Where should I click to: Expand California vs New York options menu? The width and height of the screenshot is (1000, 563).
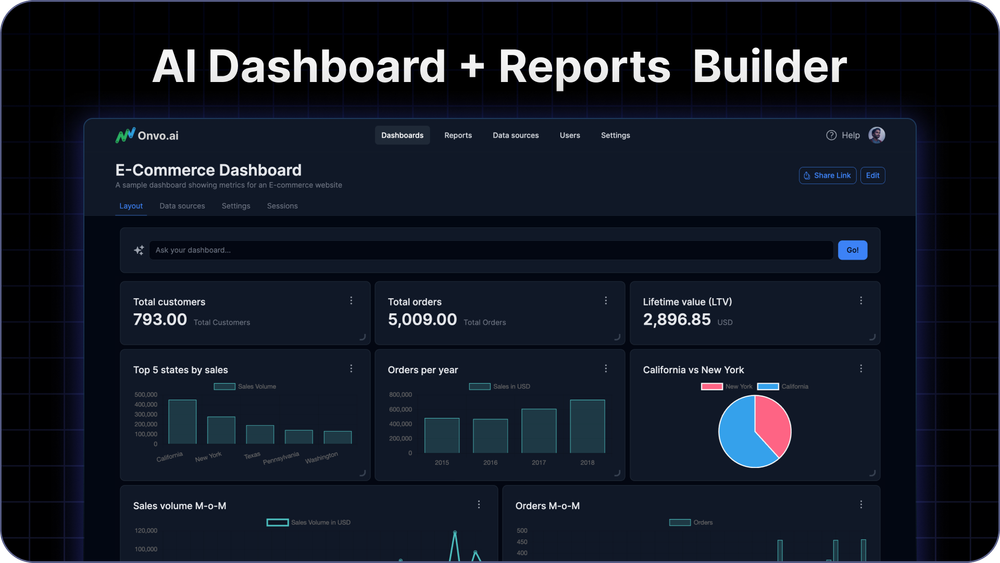coord(861,369)
